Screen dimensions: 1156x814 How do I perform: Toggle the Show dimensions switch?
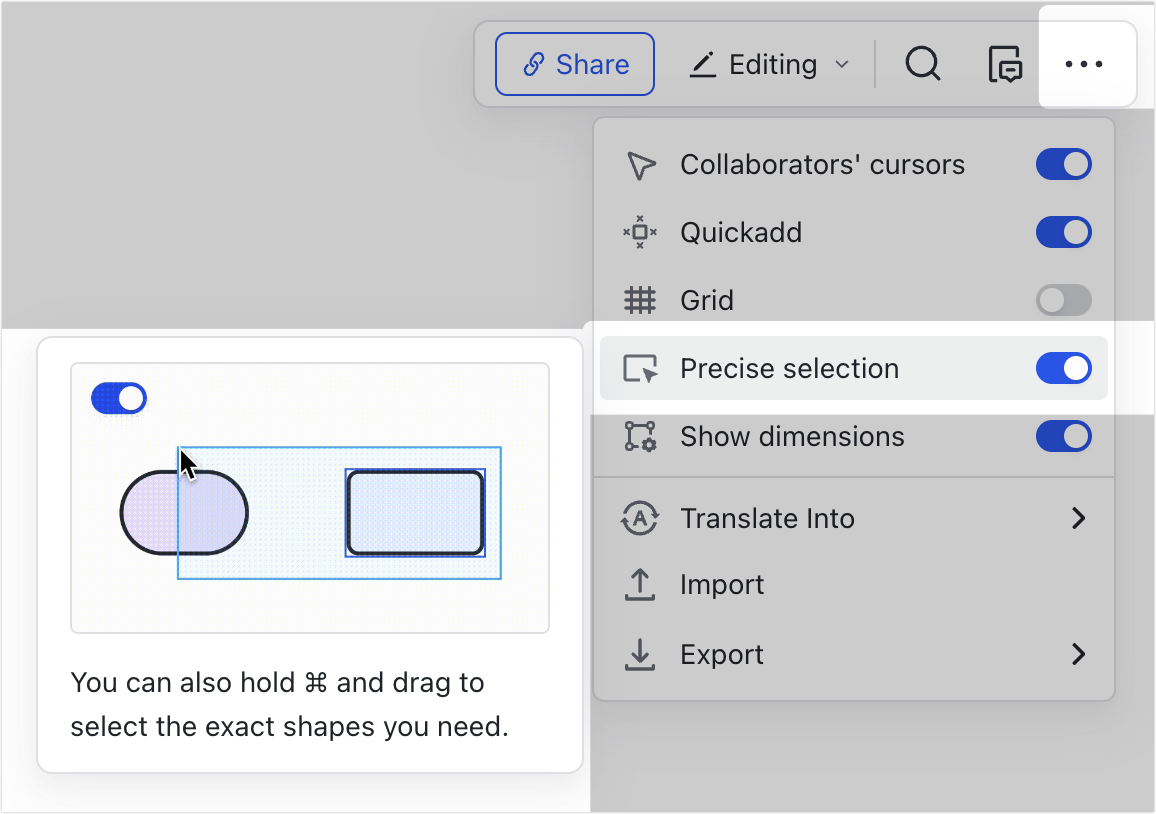coord(1063,437)
